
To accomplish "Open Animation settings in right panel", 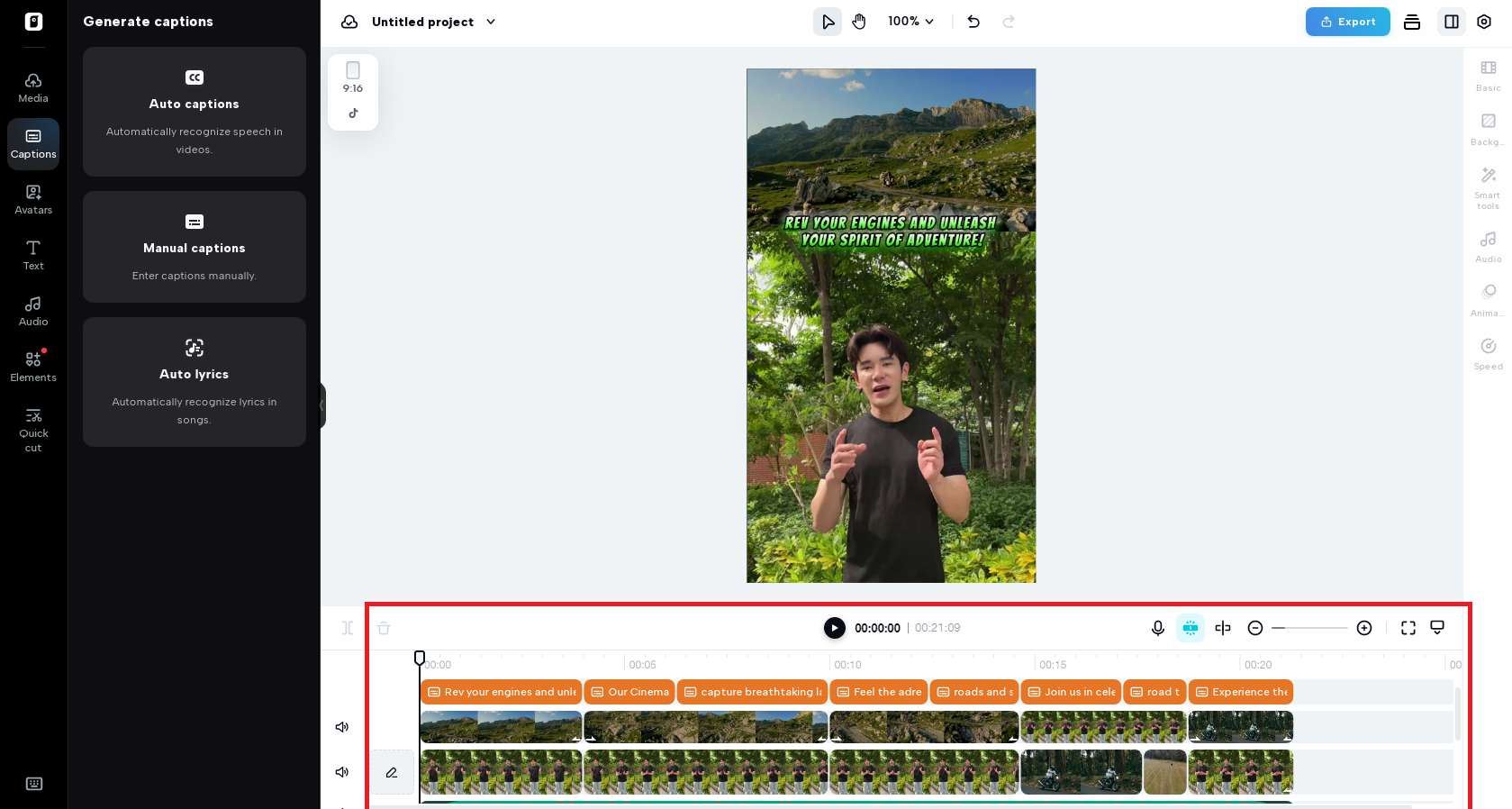I will (1488, 300).
